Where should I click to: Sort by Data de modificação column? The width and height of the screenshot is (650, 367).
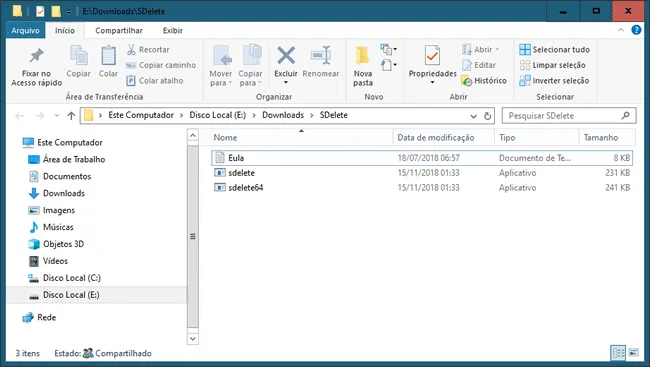pos(444,137)
